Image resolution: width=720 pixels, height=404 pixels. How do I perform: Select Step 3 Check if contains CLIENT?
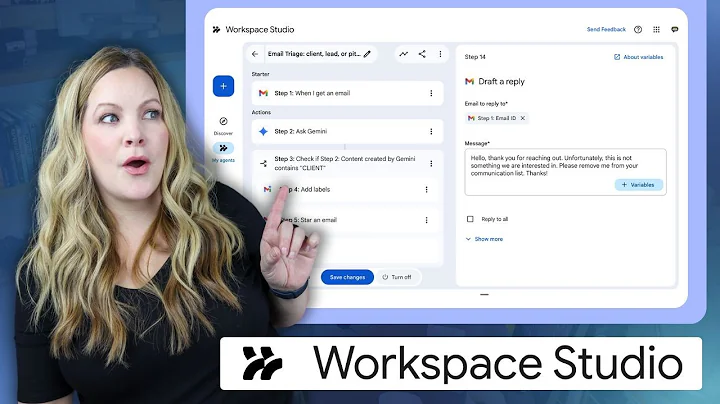348,163
